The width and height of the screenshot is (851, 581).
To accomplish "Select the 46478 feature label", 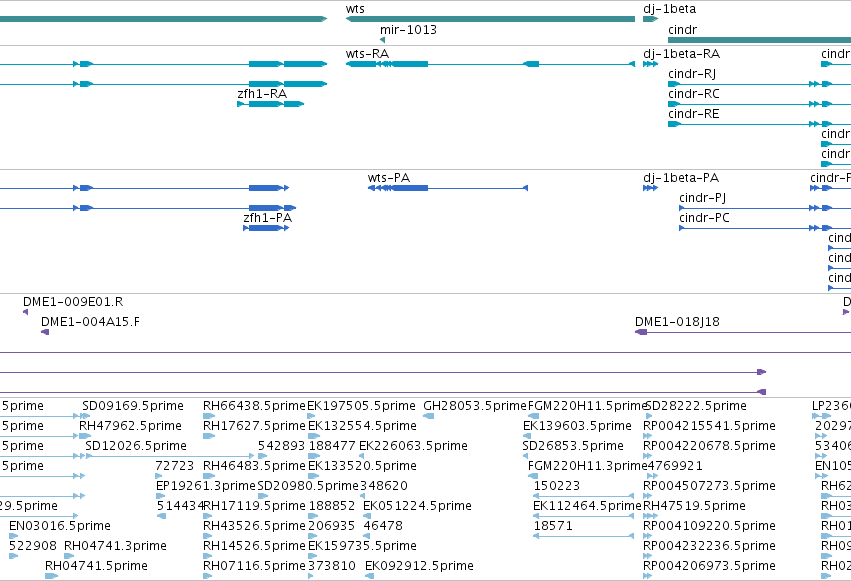I will pos(383,526).
